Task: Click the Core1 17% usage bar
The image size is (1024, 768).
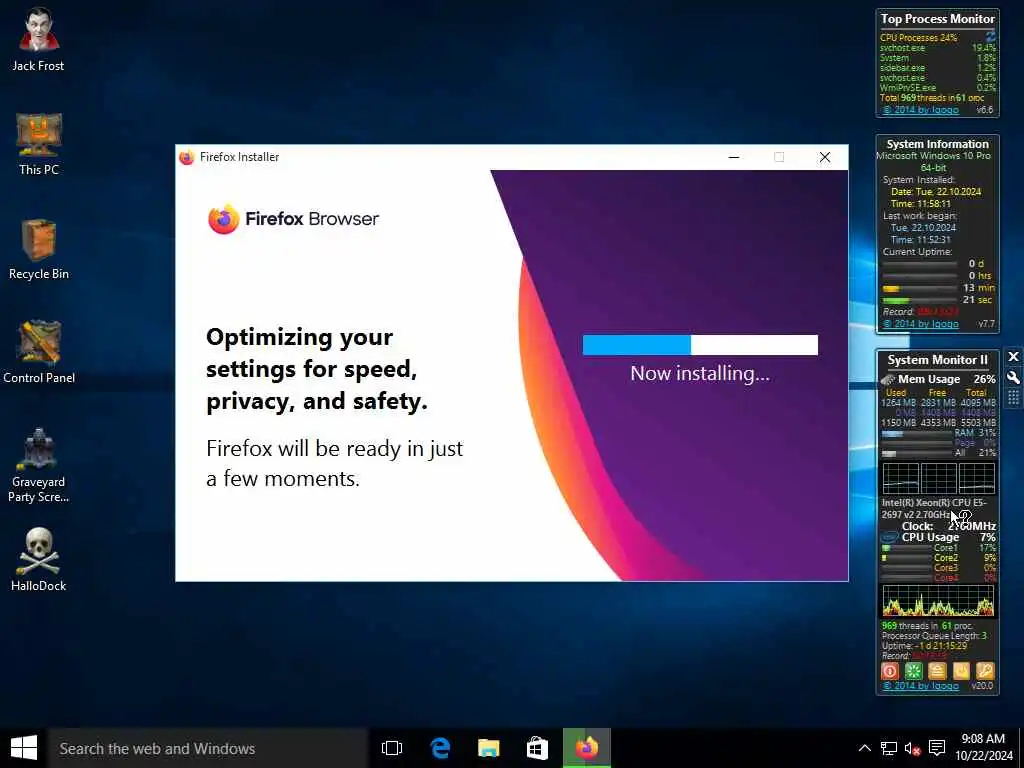Action: pos(906,548)
